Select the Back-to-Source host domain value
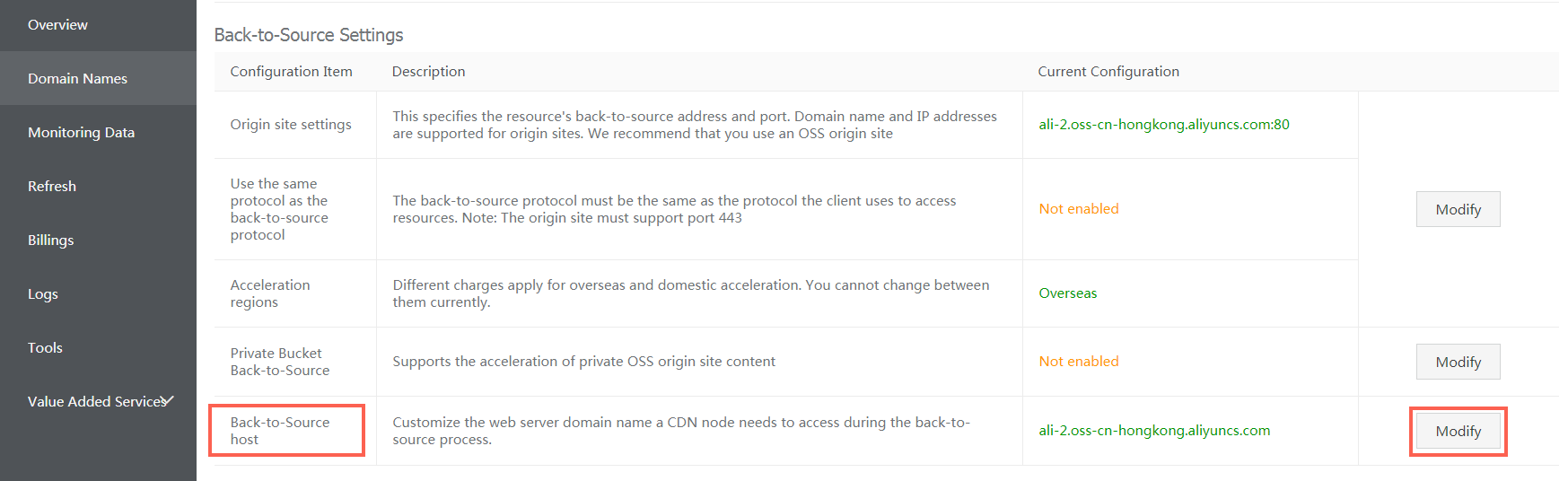Screen dimensions: 1568x481 pos(1154,431)
